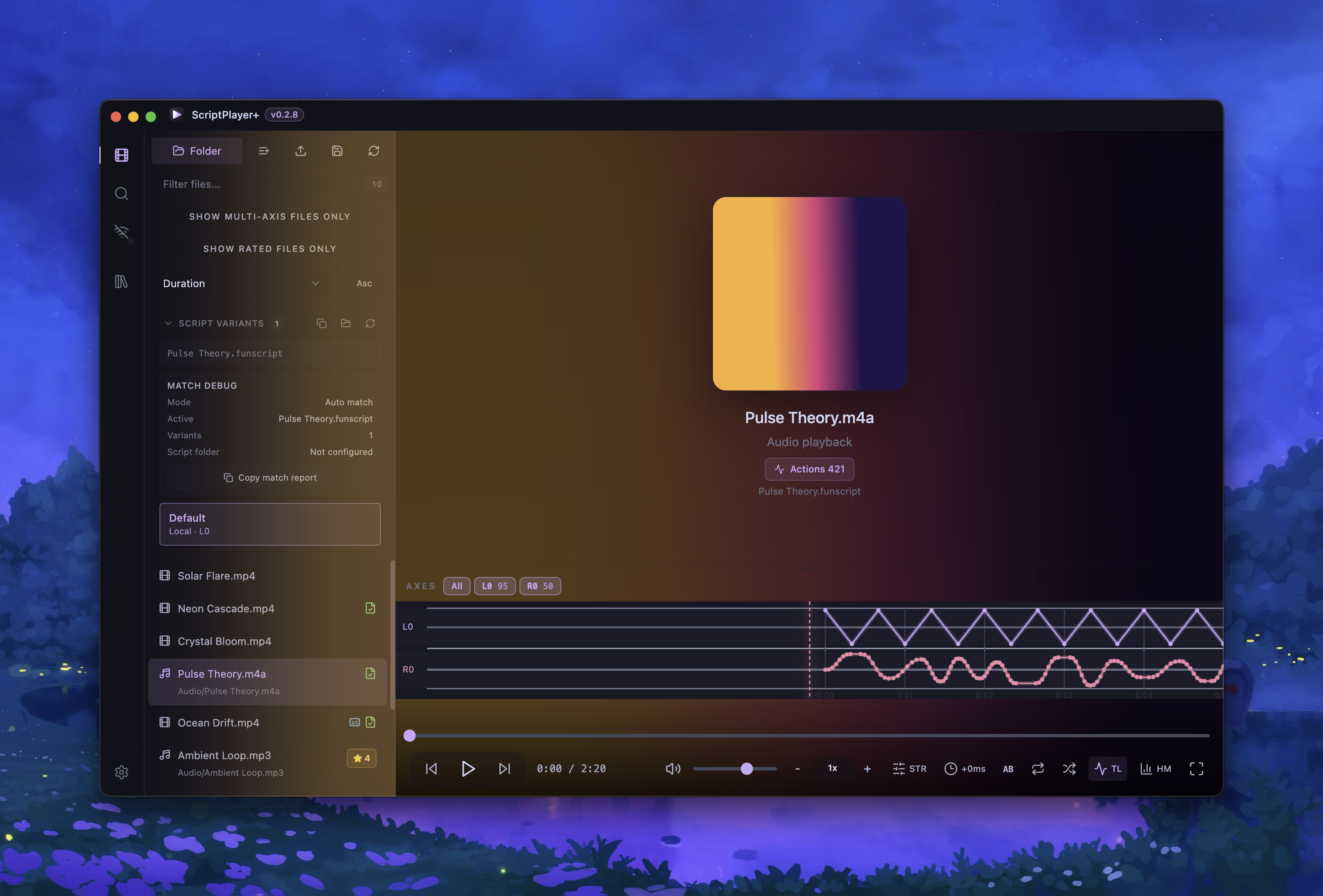Open the +0ms offset setting
This screenshot has height=896, width=1323.
point(965,768)
